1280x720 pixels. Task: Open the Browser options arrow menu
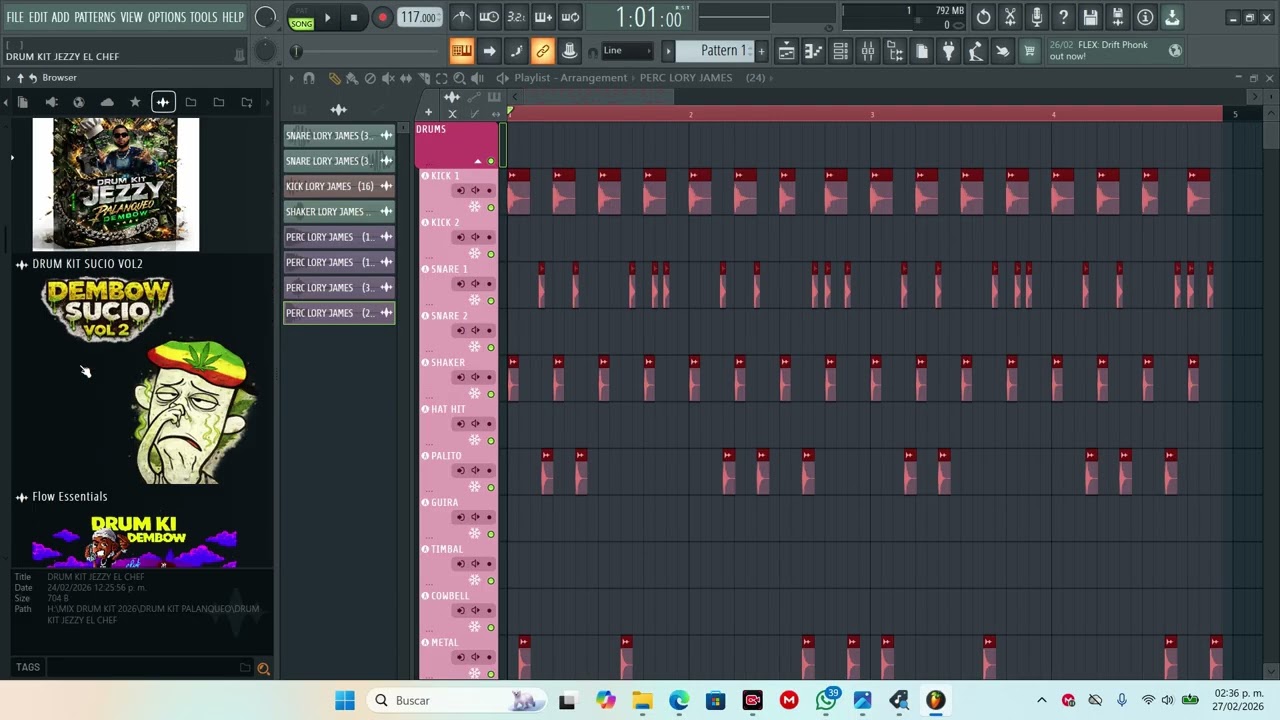pyautogui.click(x=9, y=78)
